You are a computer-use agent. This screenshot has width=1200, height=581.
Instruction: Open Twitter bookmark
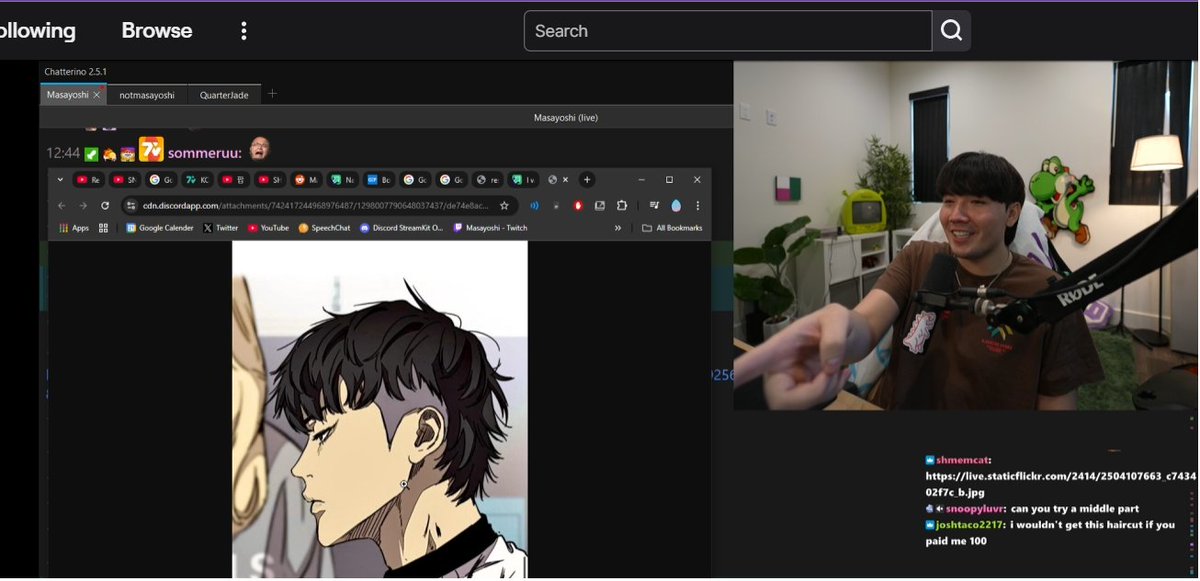point(221,228)
